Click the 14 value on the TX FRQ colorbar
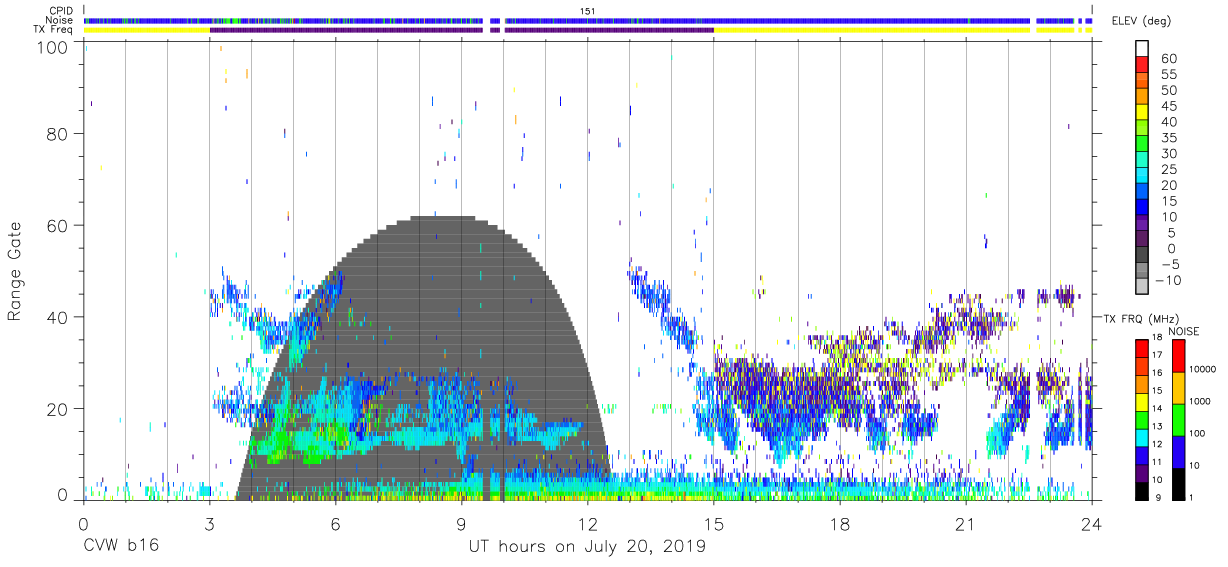 coord(1160,408)
